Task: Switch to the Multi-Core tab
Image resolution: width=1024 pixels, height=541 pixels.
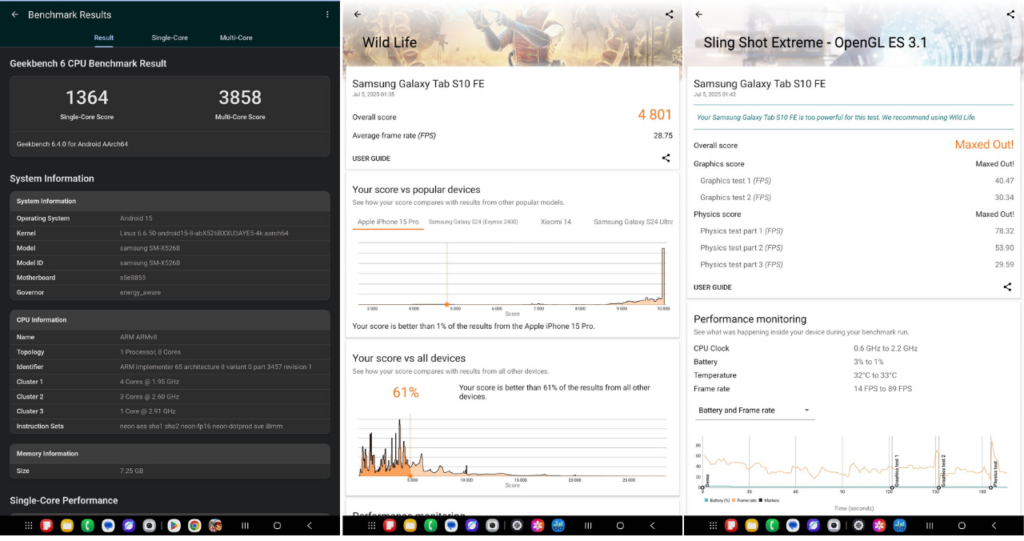Action: click(236, 38)
